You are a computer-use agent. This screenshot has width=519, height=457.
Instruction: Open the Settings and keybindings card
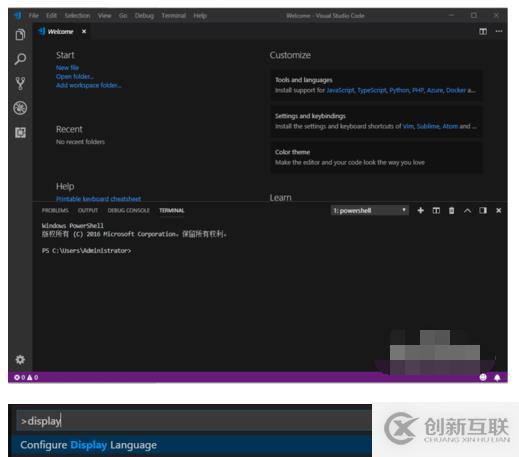376,121
